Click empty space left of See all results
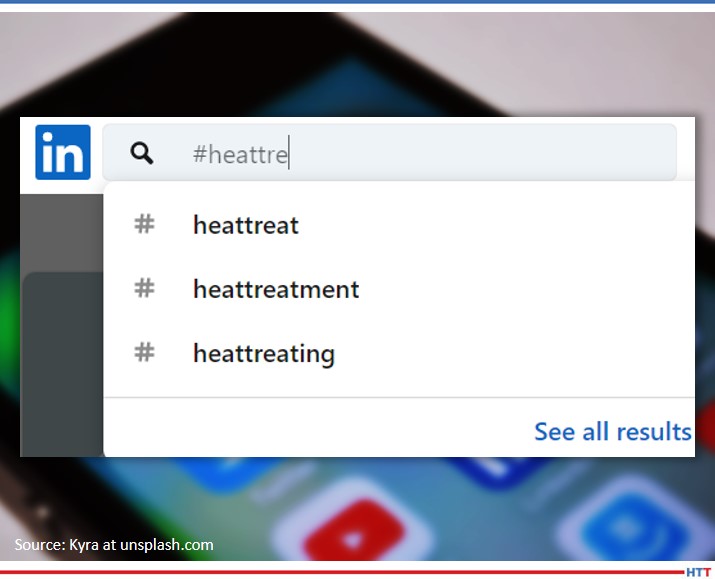The image size is (715, 579). point(300,430)
